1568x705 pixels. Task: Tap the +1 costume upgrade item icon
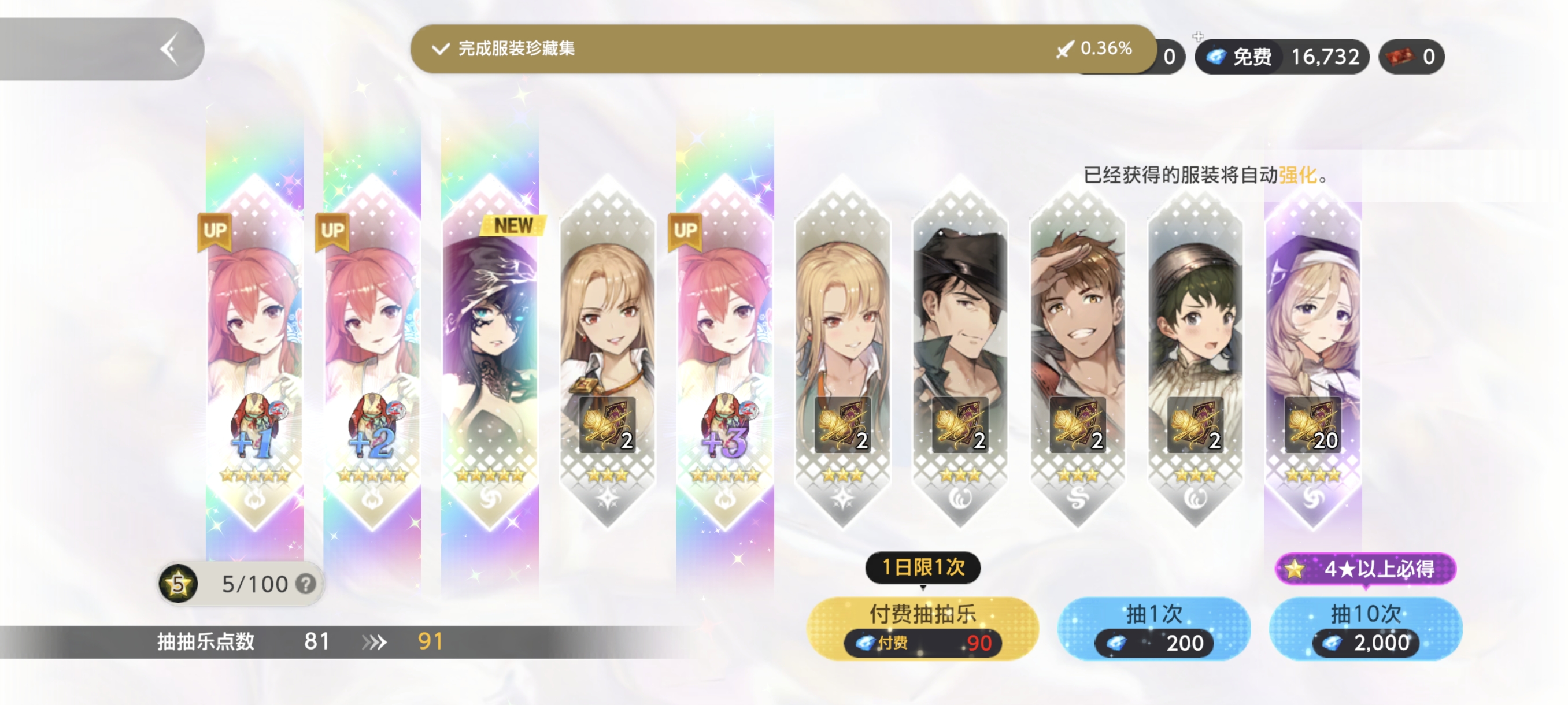pyautogui.click(x=254, y=426)
